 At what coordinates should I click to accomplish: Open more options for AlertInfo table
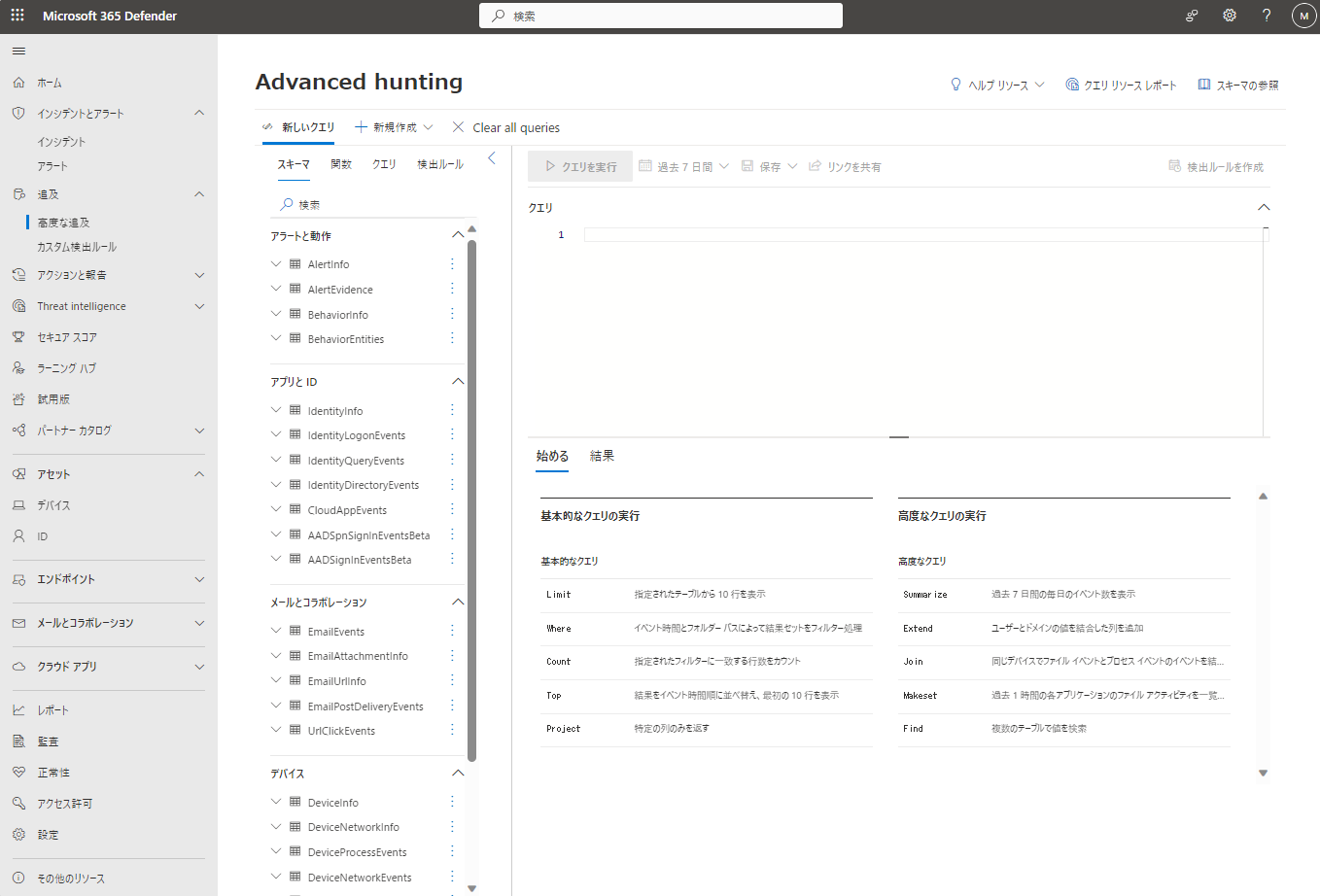(x=452, y=263)
